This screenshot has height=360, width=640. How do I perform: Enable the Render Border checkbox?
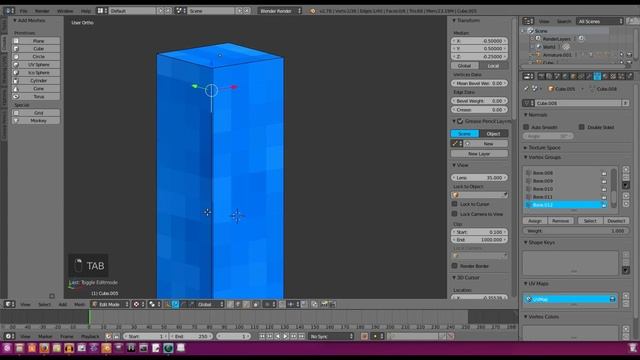tap(455, 266)
